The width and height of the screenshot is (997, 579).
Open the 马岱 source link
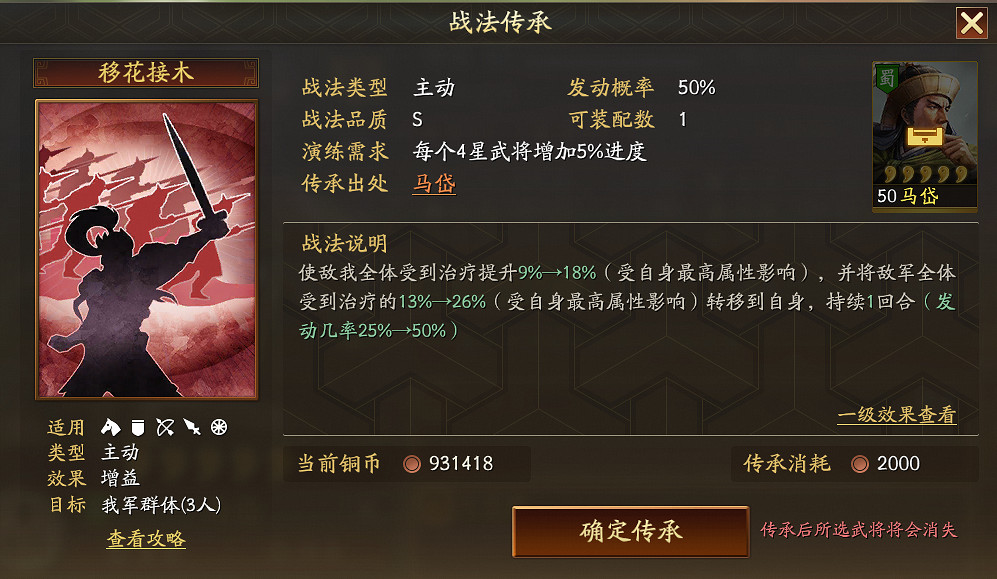tap(434, 184)
